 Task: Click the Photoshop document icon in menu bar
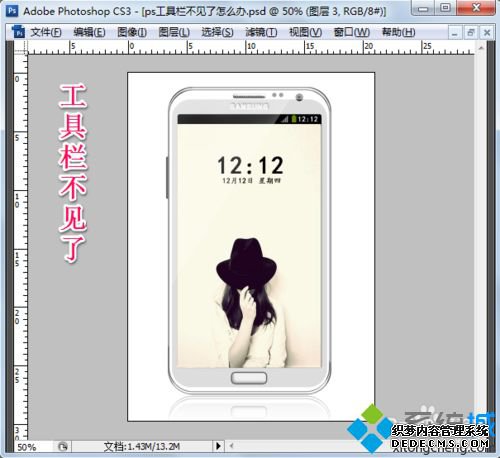tap(18, 32)
